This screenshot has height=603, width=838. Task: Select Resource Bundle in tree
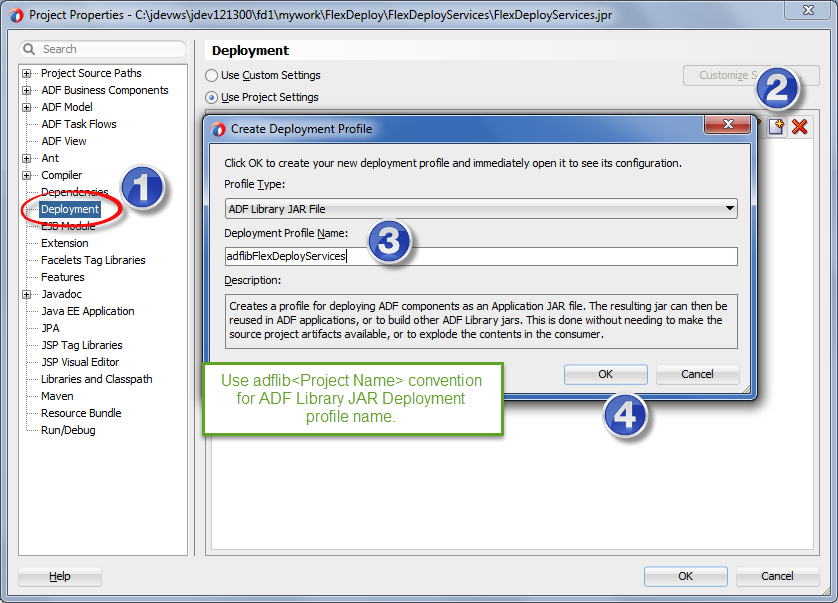81,413
